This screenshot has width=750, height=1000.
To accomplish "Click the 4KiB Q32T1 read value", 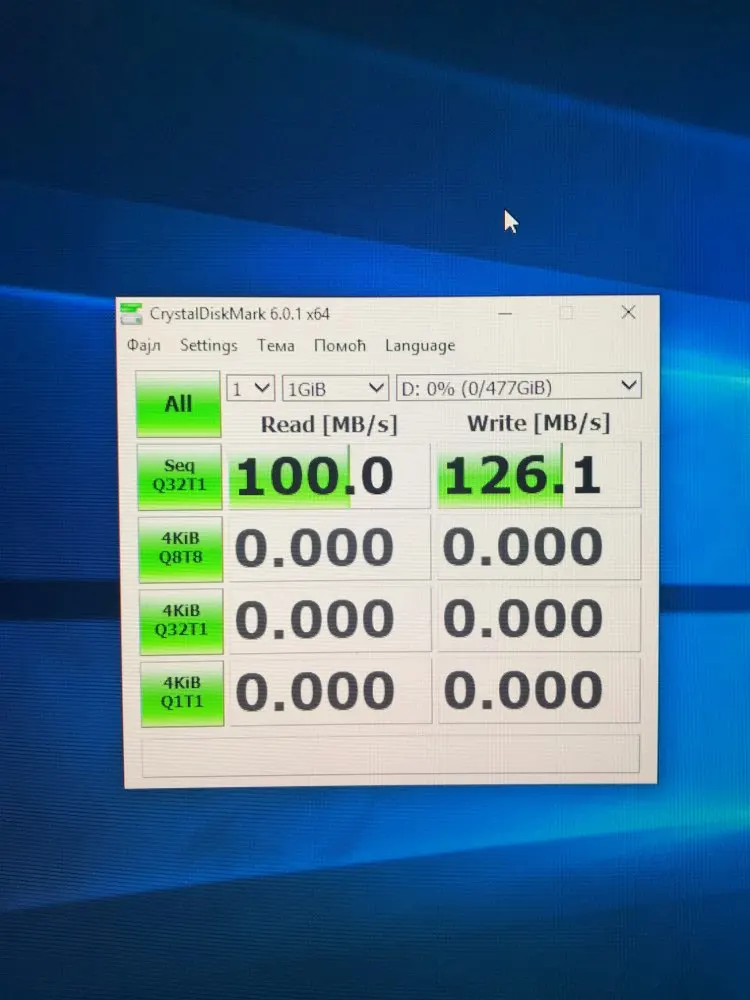I will (330, 619).
